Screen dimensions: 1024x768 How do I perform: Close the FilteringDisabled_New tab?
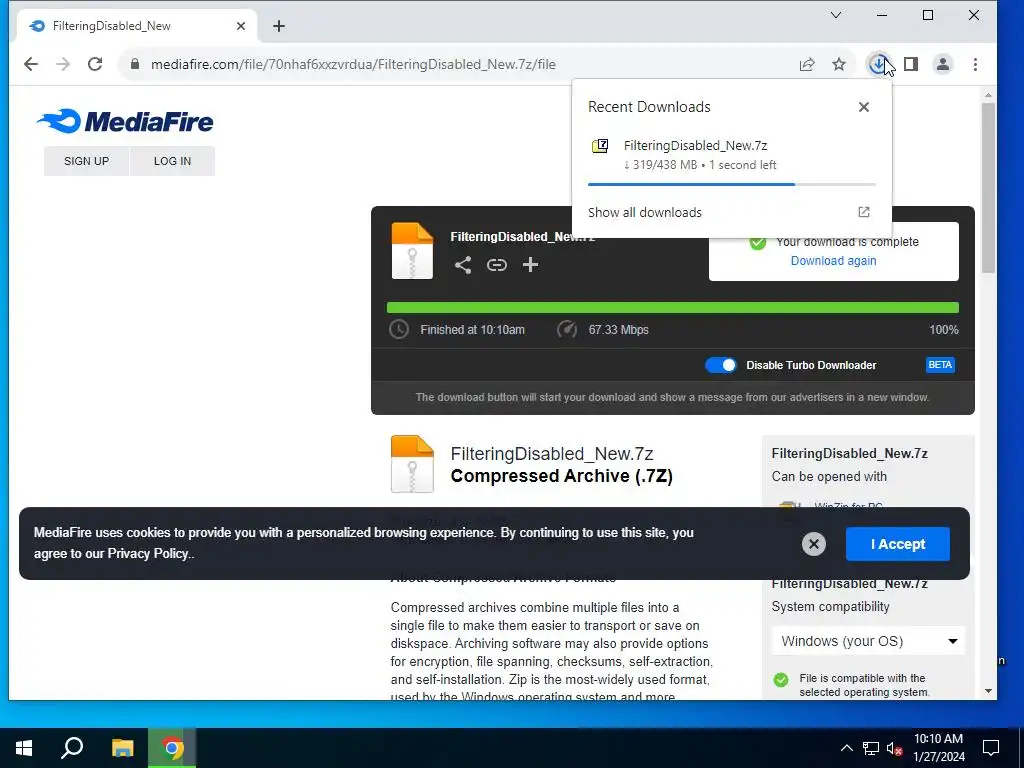(x=241, y=26)
